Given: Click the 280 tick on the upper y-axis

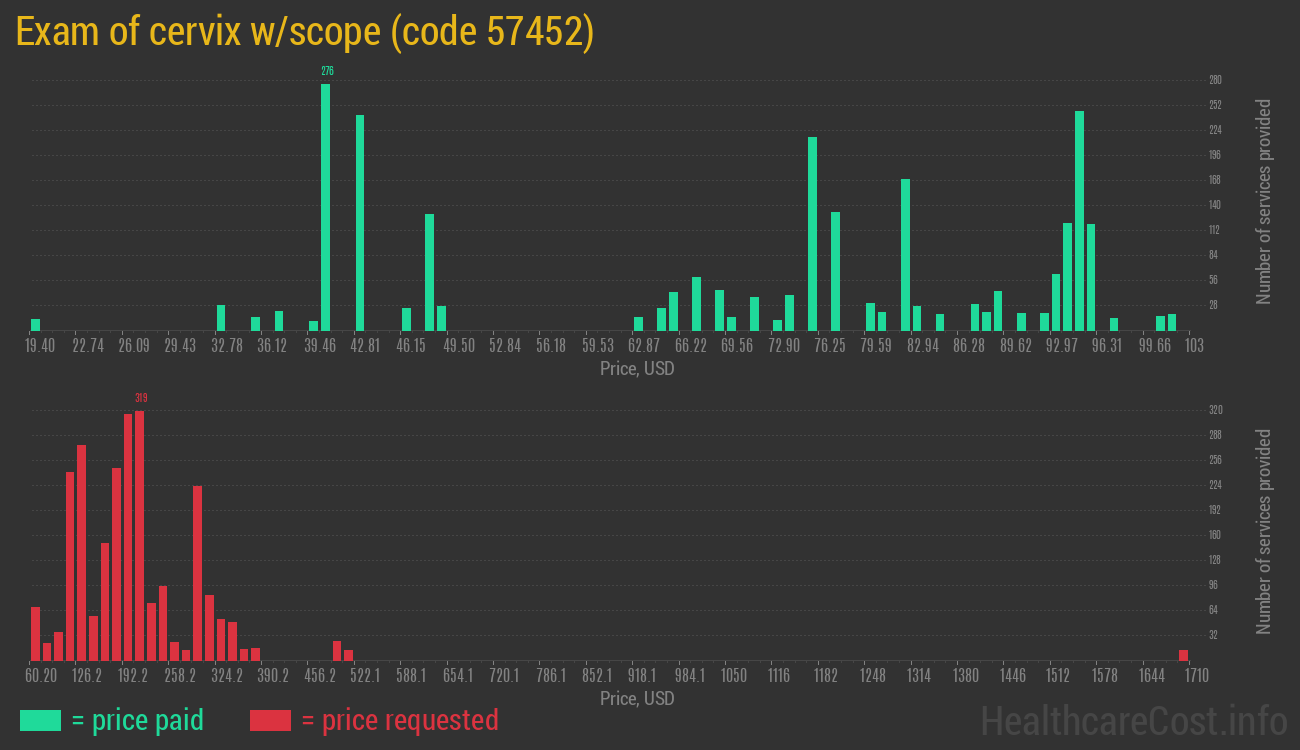Looking at the screenshot, I should click(x=1215, y=80).
